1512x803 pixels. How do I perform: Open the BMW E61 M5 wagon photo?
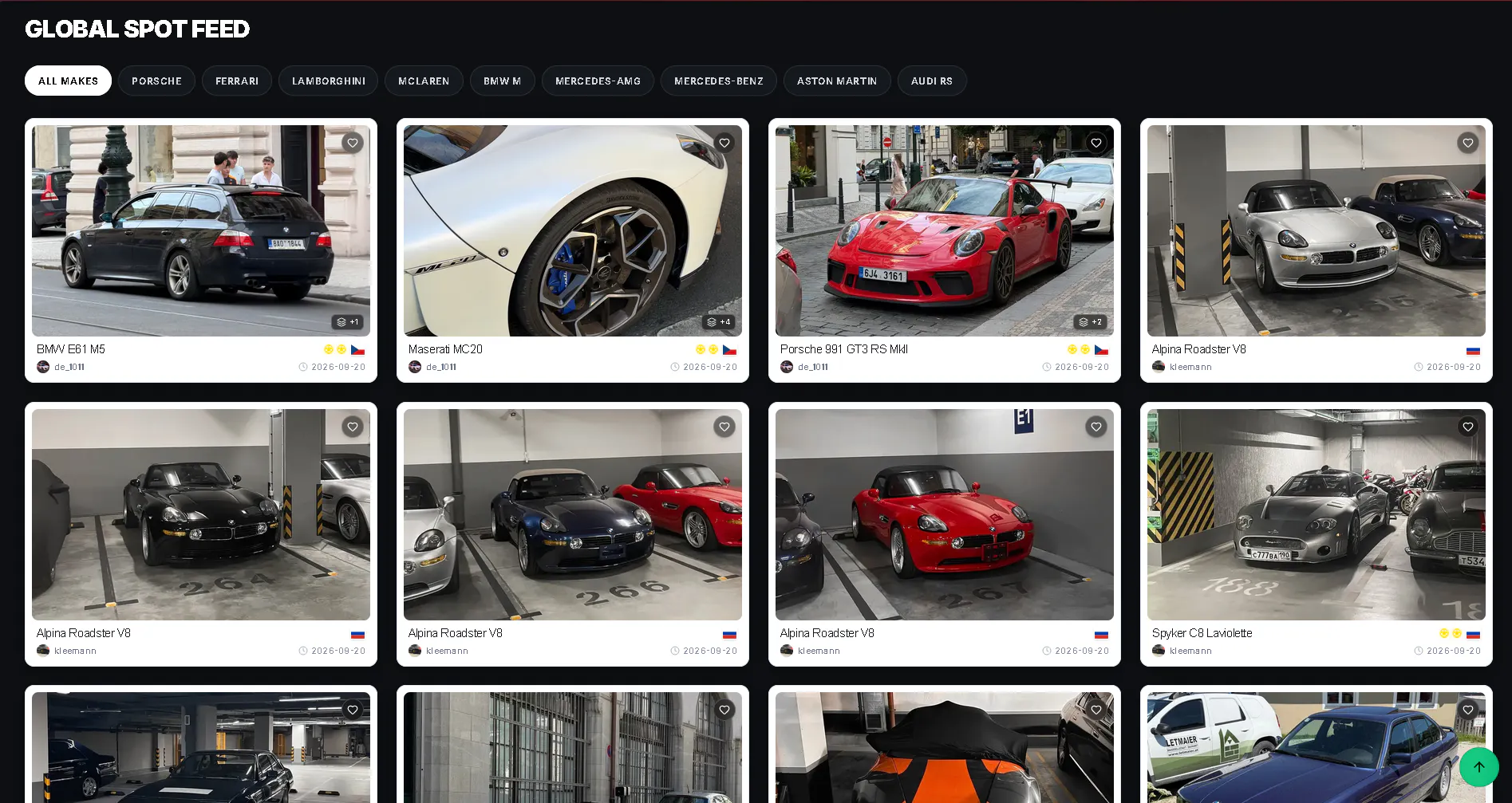pos(201,230)
